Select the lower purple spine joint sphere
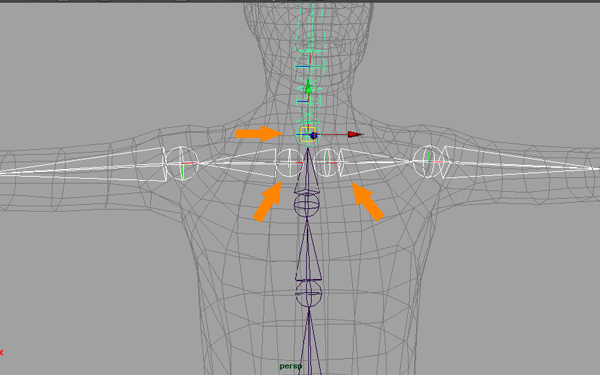 click(x=308, y=293)
